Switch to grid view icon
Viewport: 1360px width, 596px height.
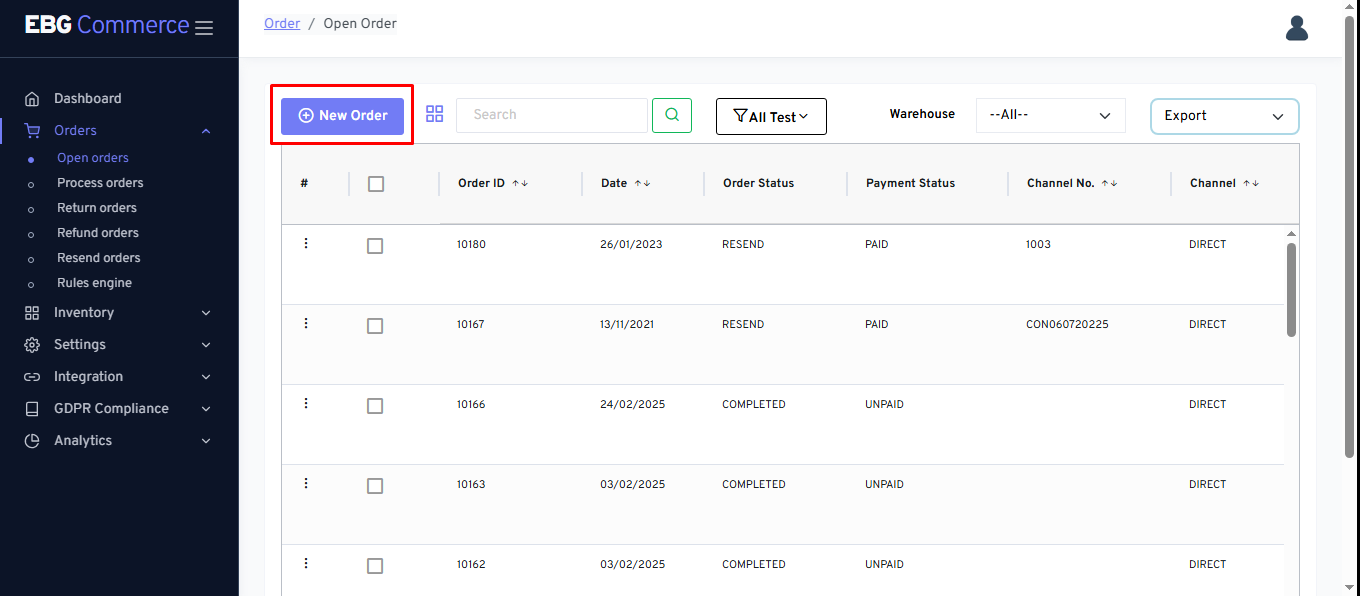coord(434,114)
